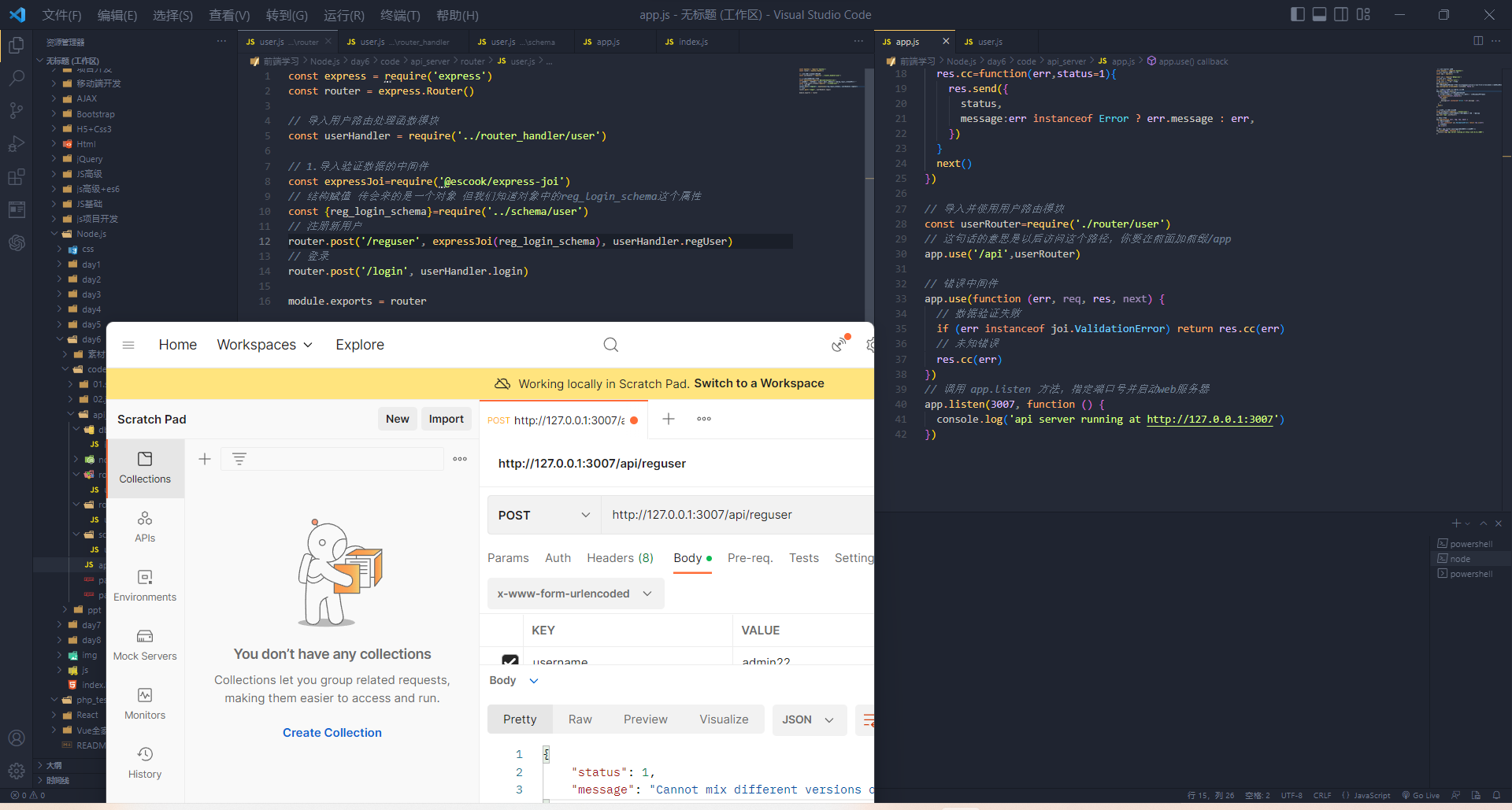The width and height of the screenshot is (1512, 810).
Task: Expand the React folder
Action: (x=55, y=715)
